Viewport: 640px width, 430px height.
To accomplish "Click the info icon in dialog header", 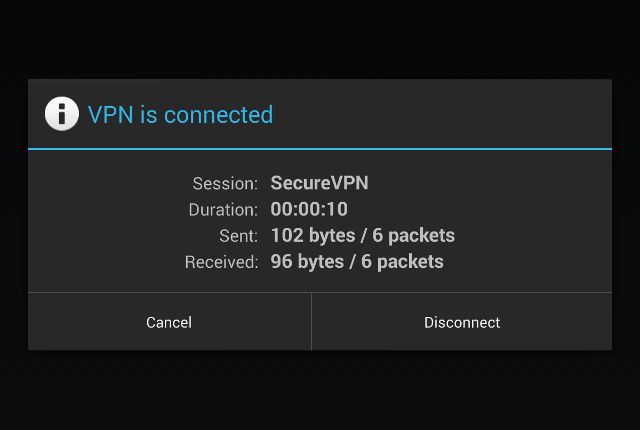I will (x=61, y=114).
